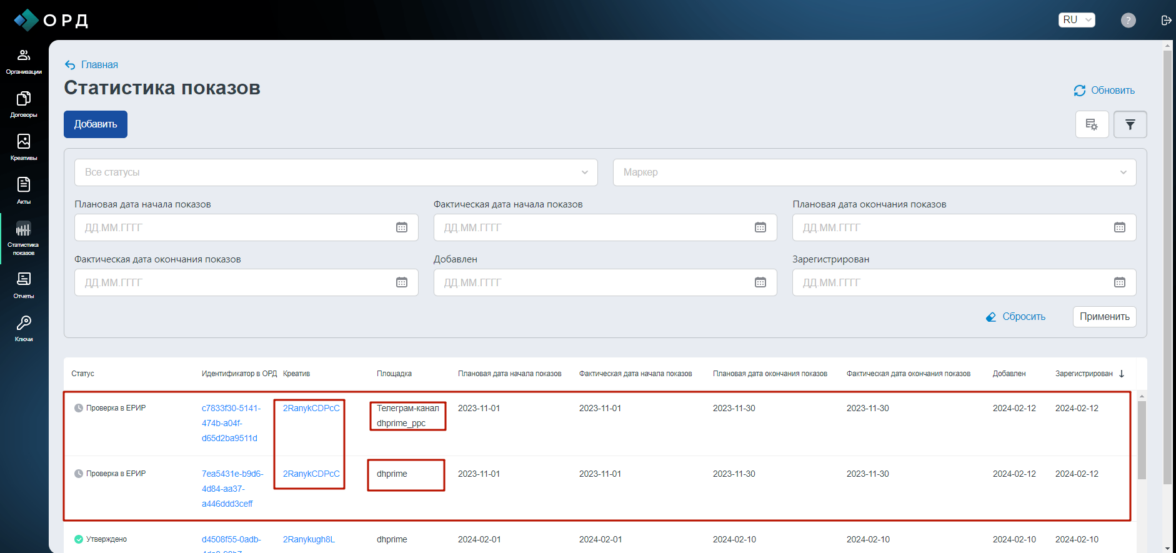This screenshot has height=553, width=1176.
Task: Click the Добавить button
Action: tap(95, 125)
